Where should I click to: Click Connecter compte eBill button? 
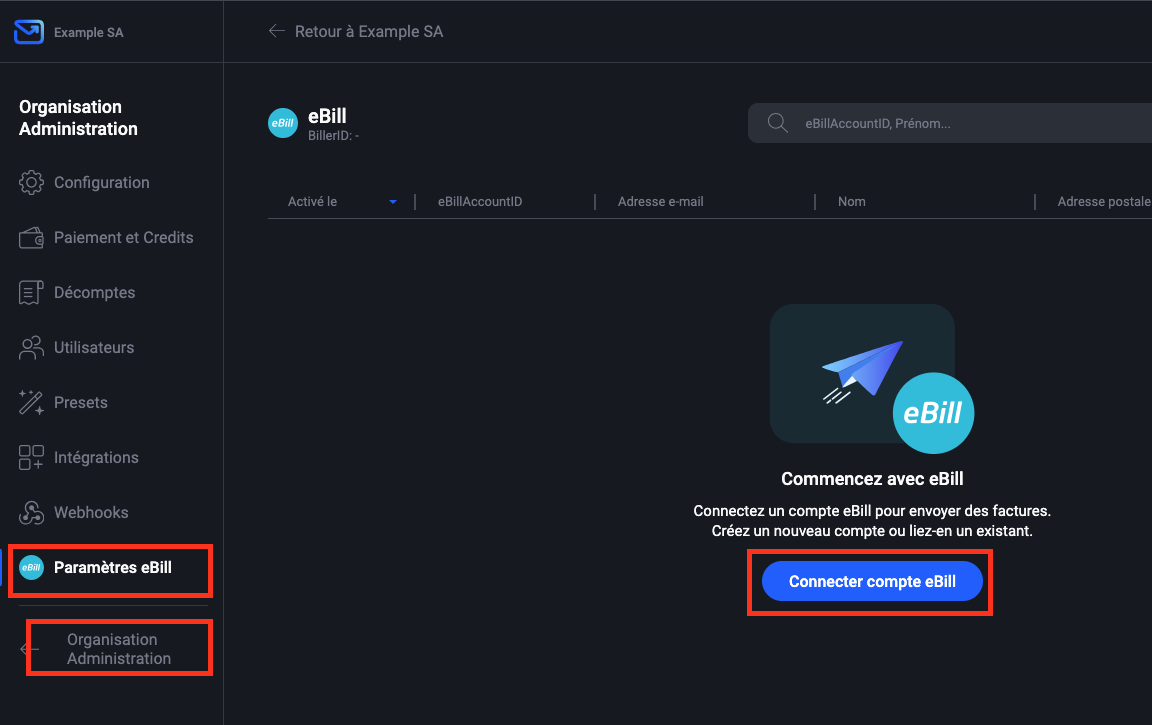[872, 581]
